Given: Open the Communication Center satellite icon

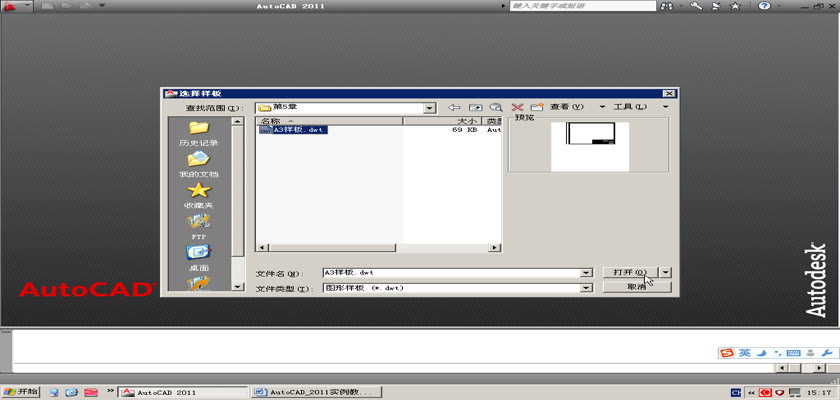Looking at the screenshot, I should 716,6.
